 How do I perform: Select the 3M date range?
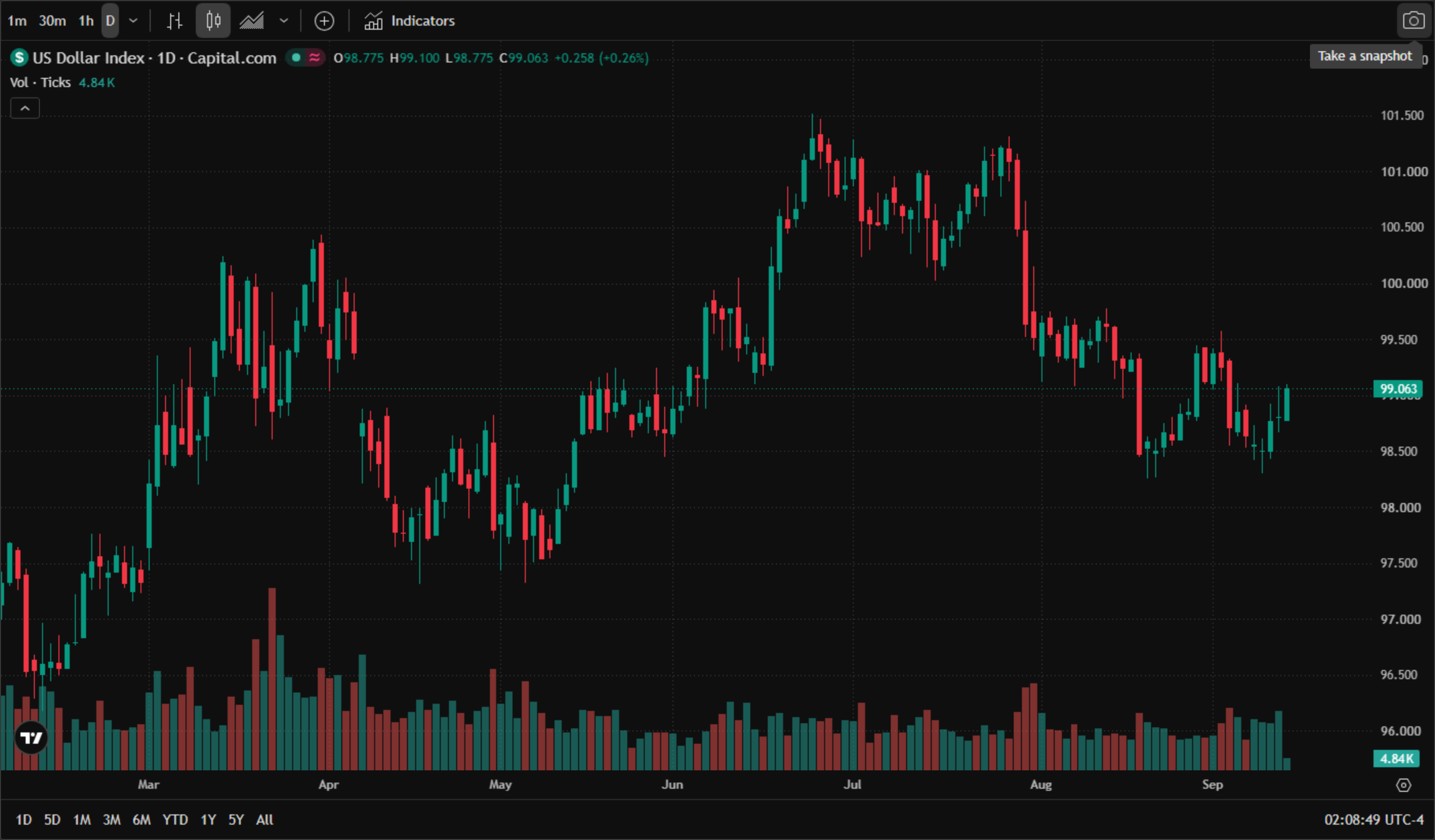pyautogui.click(x=111, y=820)
